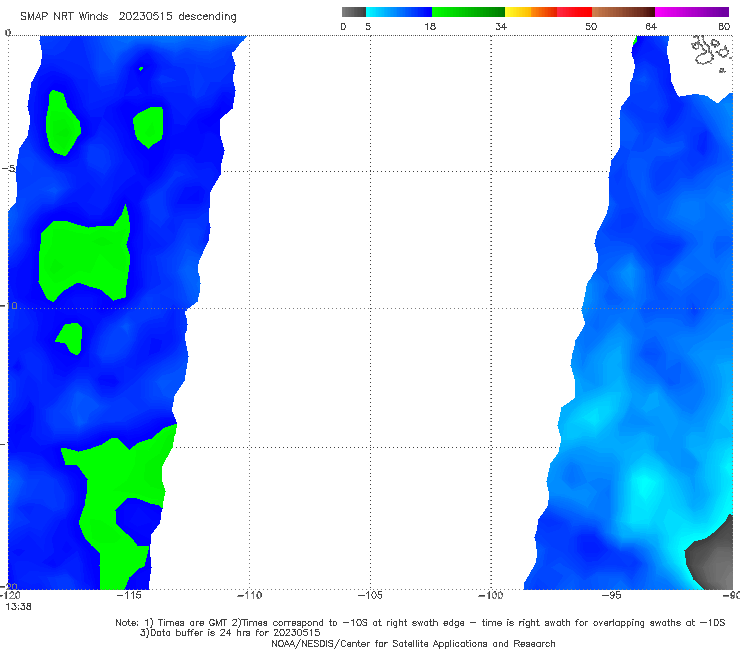Click the latitude label -10 on left axis
The height and width of the screenshot is (650, 740).
click(9, 306)
